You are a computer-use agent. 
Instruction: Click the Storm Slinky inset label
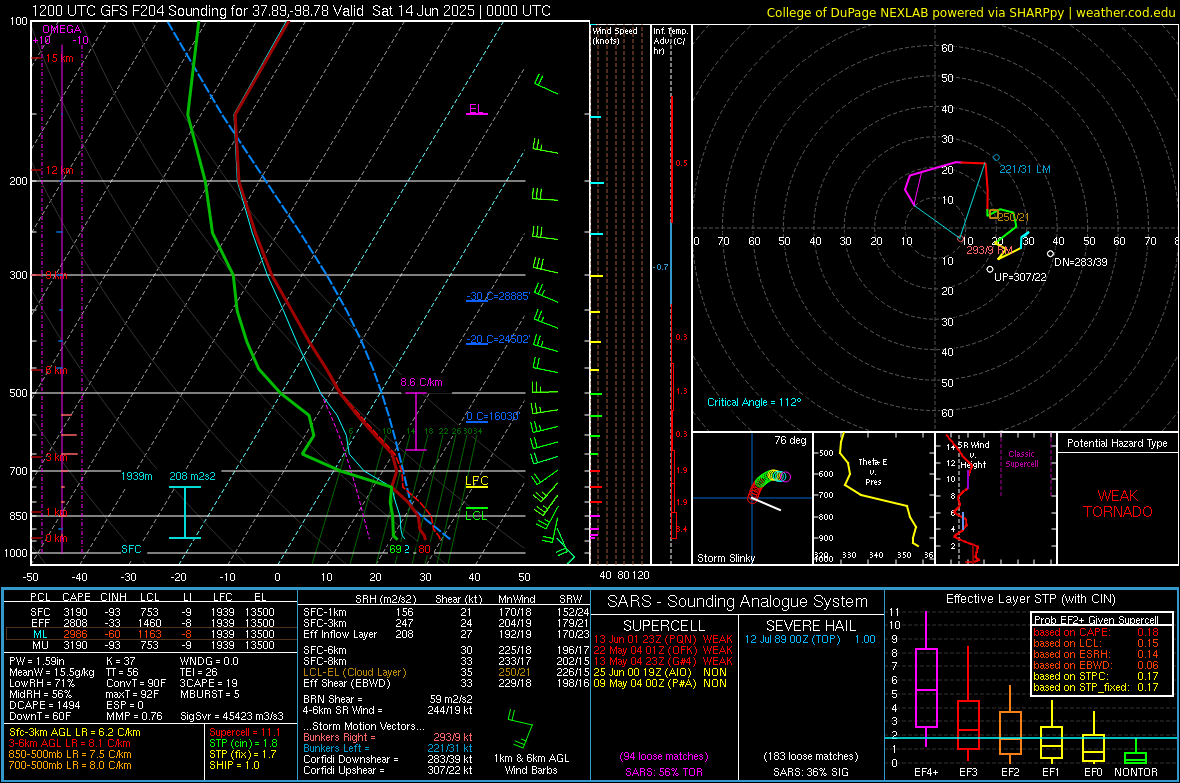click(x=726, y=558)
